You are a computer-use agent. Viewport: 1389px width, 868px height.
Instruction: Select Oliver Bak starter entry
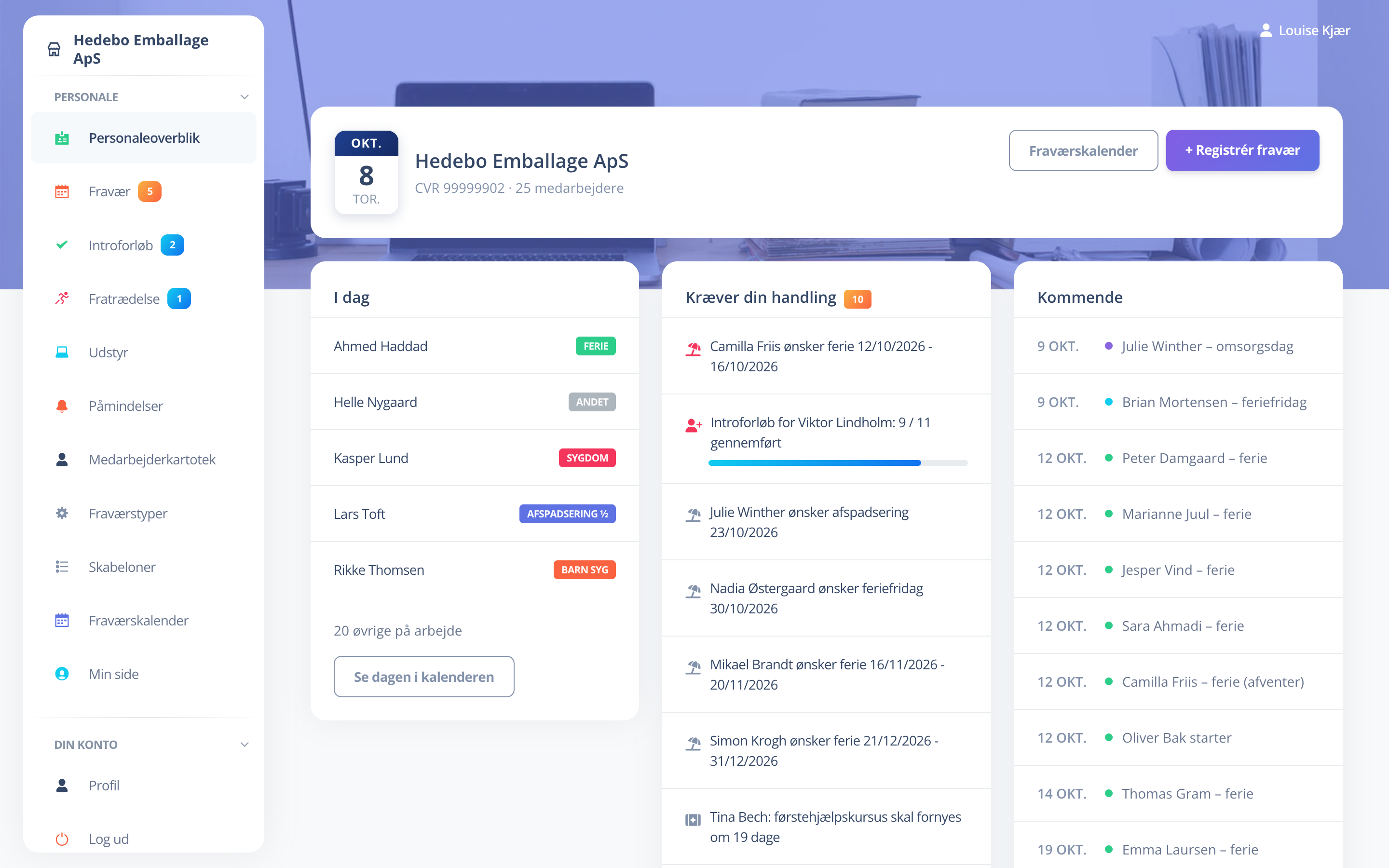click(1178, 738)
